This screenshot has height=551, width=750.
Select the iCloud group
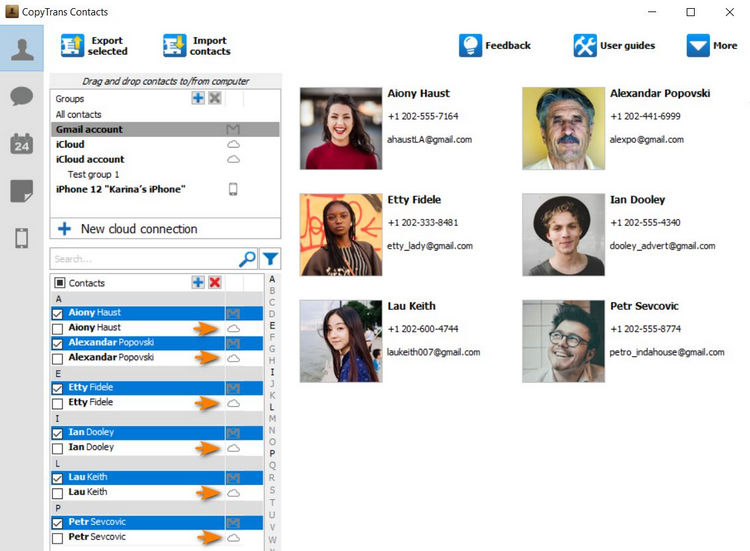pyautogui.click(x=165, y=144)
